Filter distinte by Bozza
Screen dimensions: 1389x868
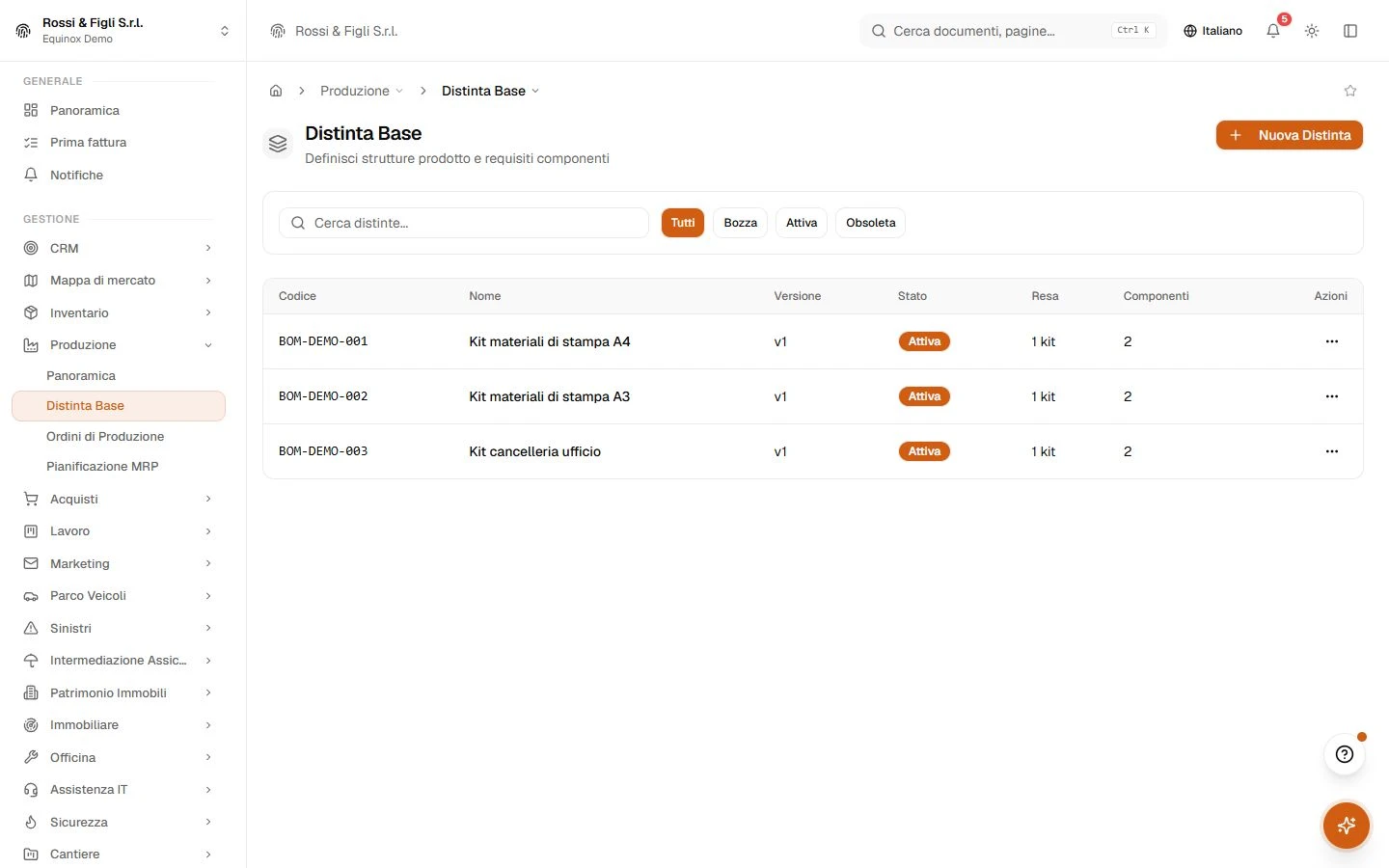741,223
